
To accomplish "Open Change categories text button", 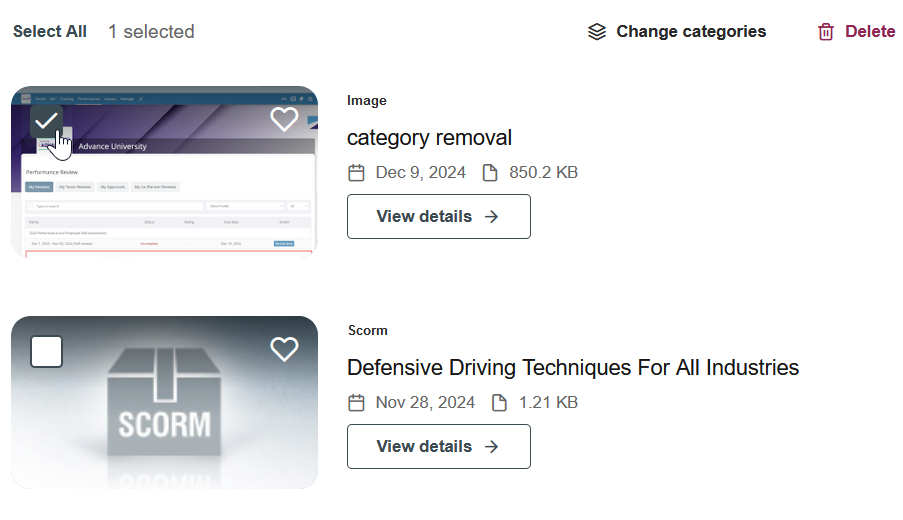I will [x=691, y=32].
